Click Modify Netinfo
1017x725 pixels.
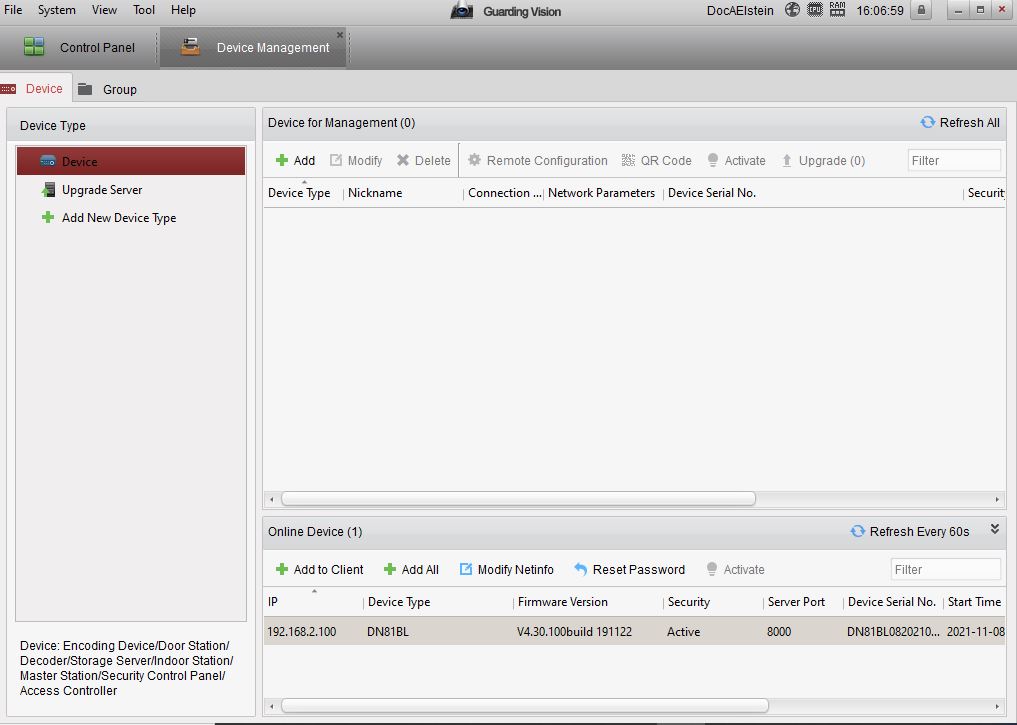pos(507,569)
